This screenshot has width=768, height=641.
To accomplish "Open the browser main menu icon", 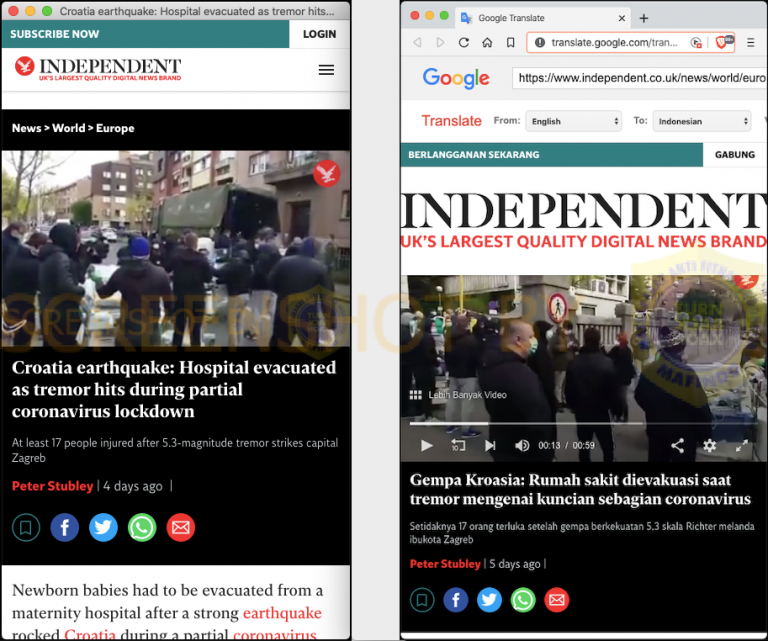I will [x=750, y=43].
